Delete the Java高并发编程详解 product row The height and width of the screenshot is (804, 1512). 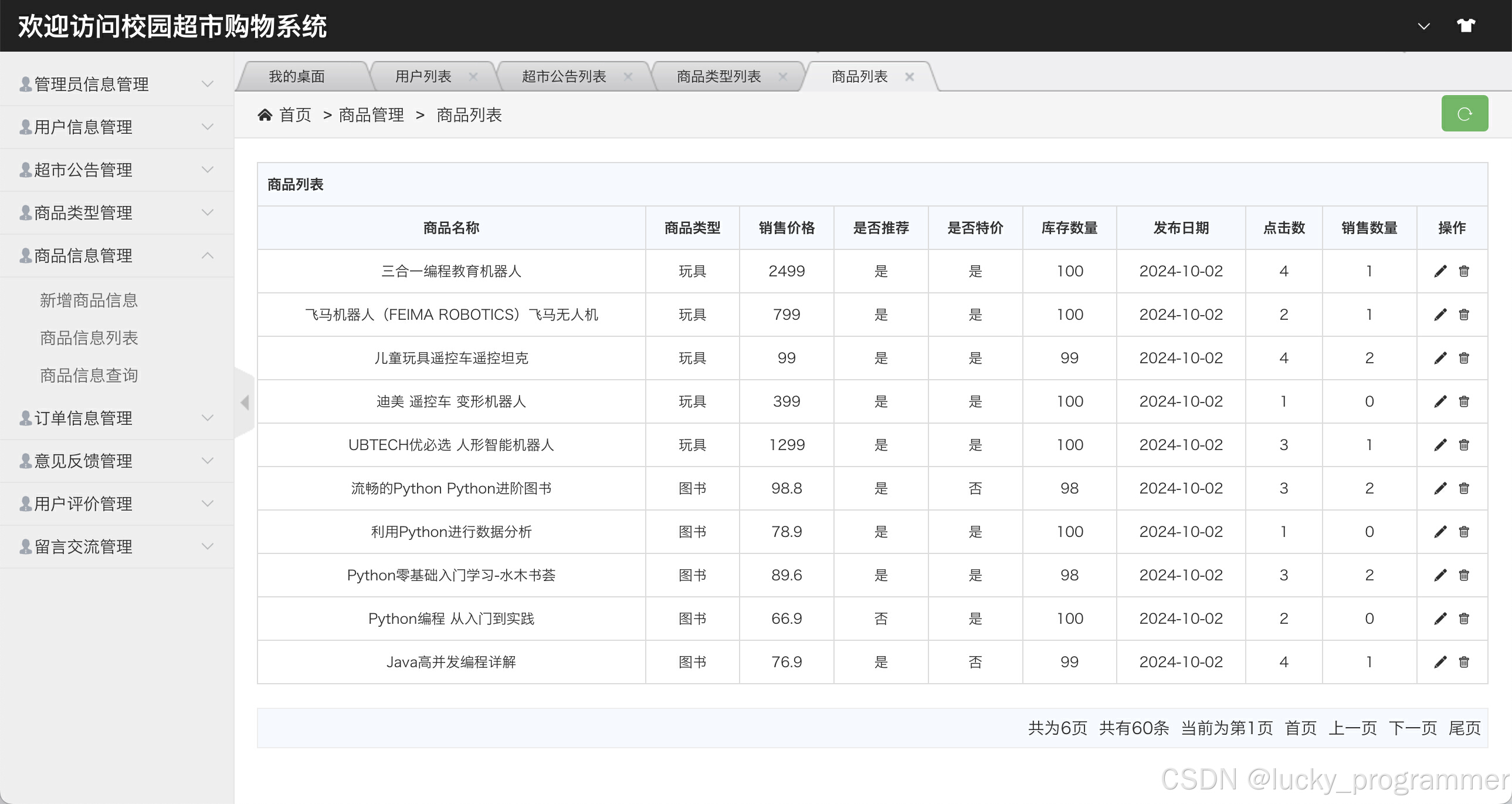(1464, 663)
